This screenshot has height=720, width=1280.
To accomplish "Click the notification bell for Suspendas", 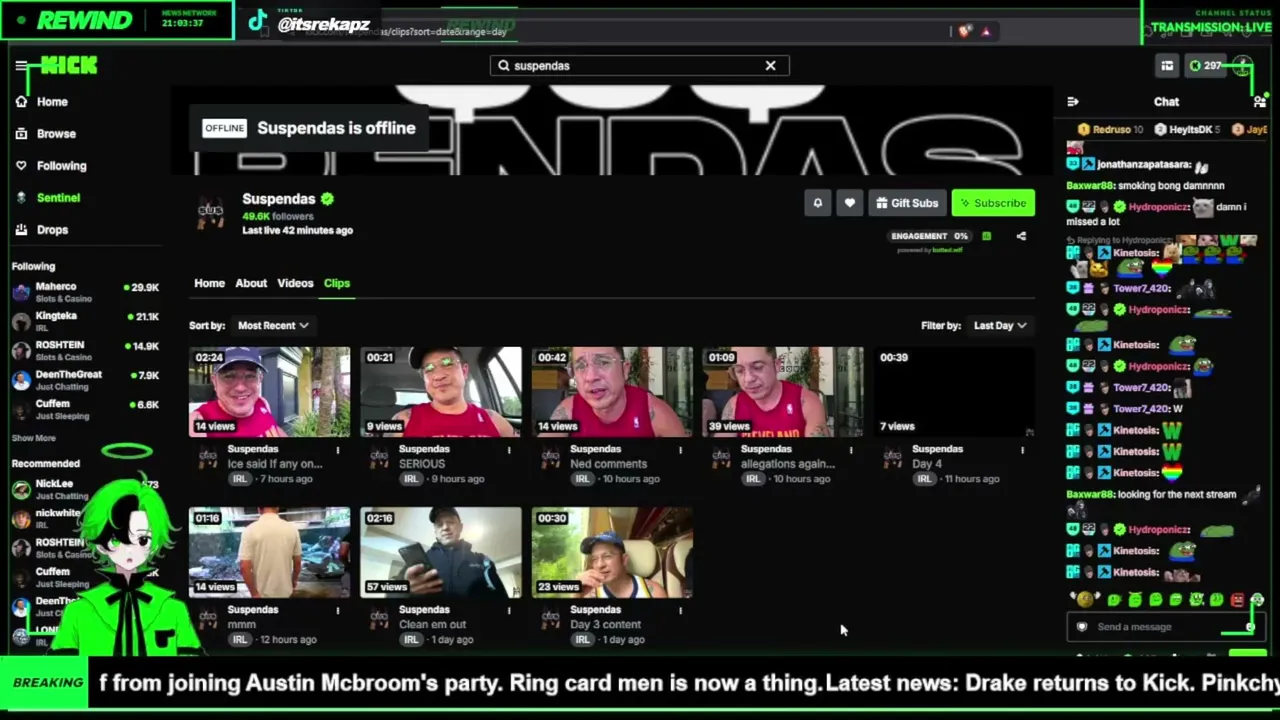I will tap(817, 203).
